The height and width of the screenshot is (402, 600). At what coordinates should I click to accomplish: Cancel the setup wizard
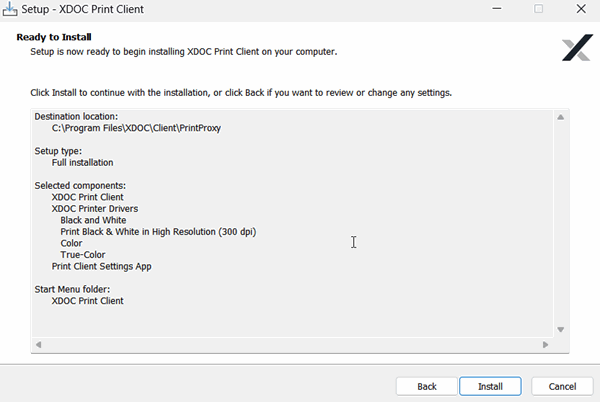562,386
